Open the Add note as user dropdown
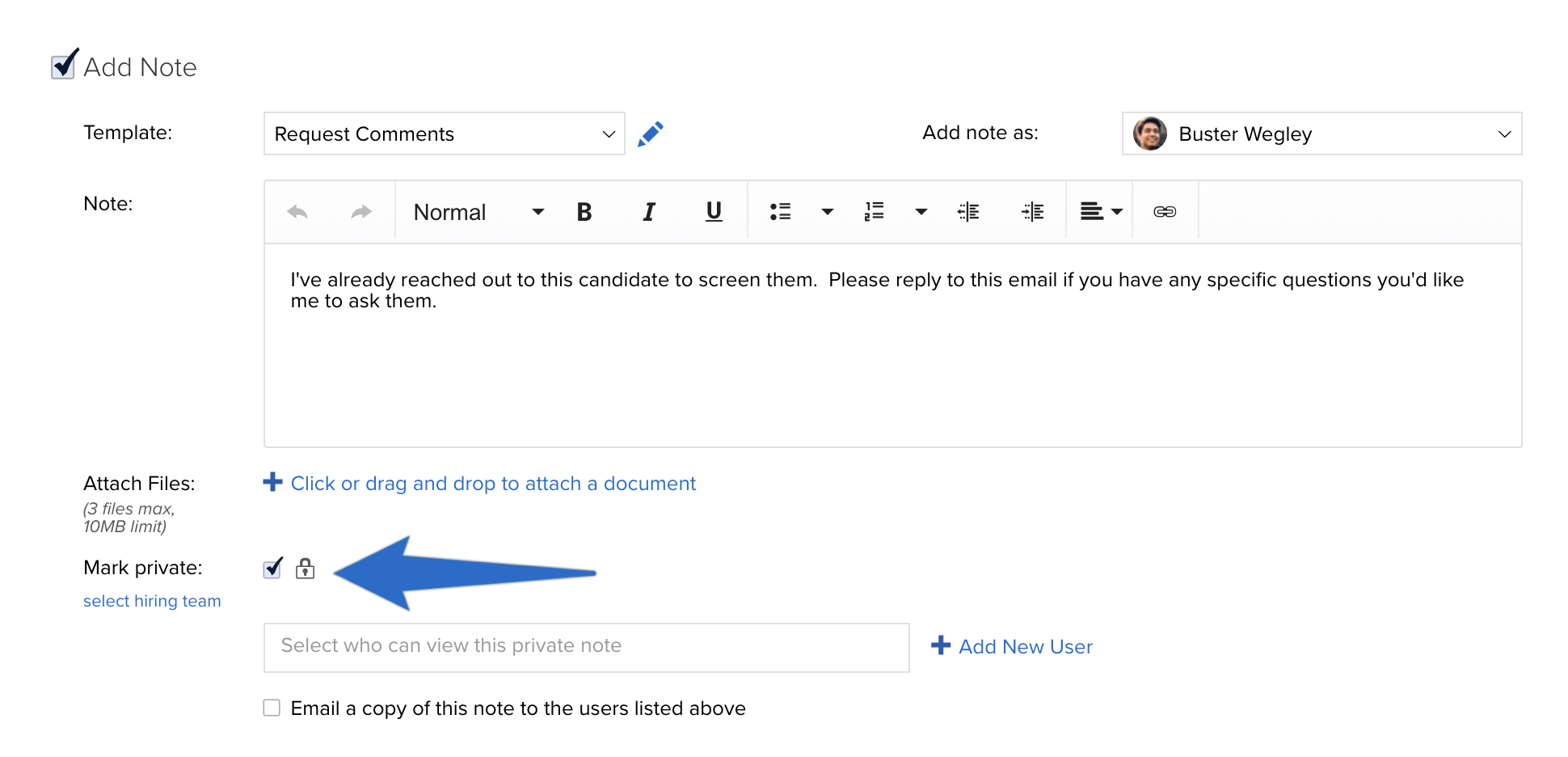The image size is (1568, 757). pos(1322,133)
